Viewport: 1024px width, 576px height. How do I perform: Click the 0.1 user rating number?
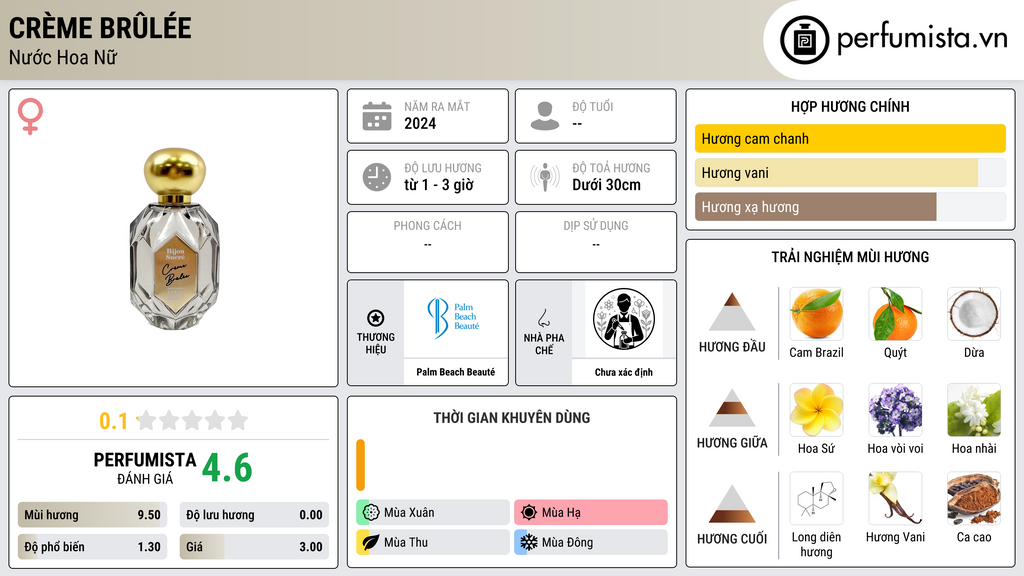114,421
